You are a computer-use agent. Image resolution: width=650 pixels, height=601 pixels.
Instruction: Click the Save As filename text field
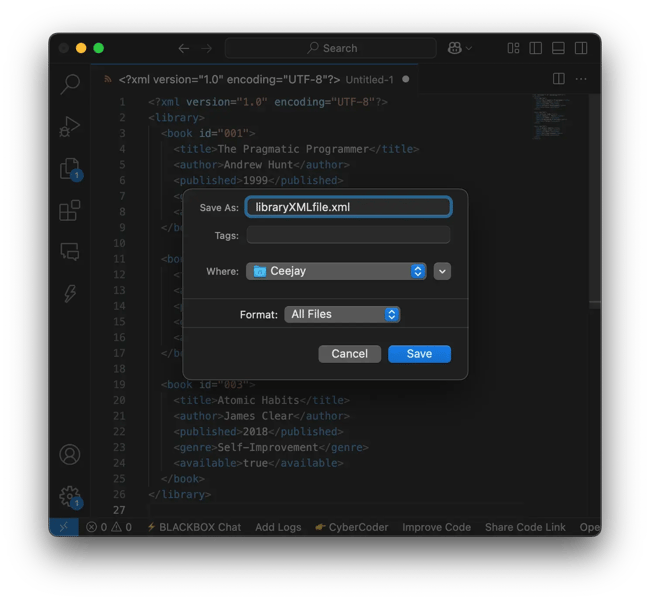[x=348, y=207]
